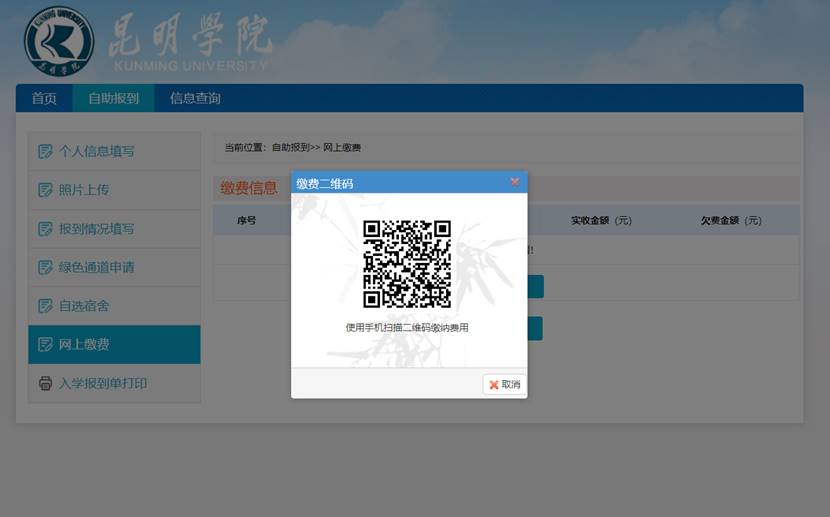Click the printer icon beside 入学报到单打印
The image size is (830, 517).
point(45,383)
